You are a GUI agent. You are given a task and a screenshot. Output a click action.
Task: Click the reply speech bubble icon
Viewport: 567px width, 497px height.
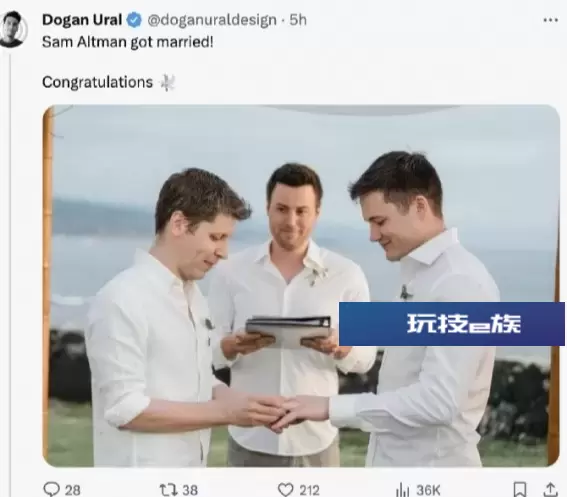51,489
